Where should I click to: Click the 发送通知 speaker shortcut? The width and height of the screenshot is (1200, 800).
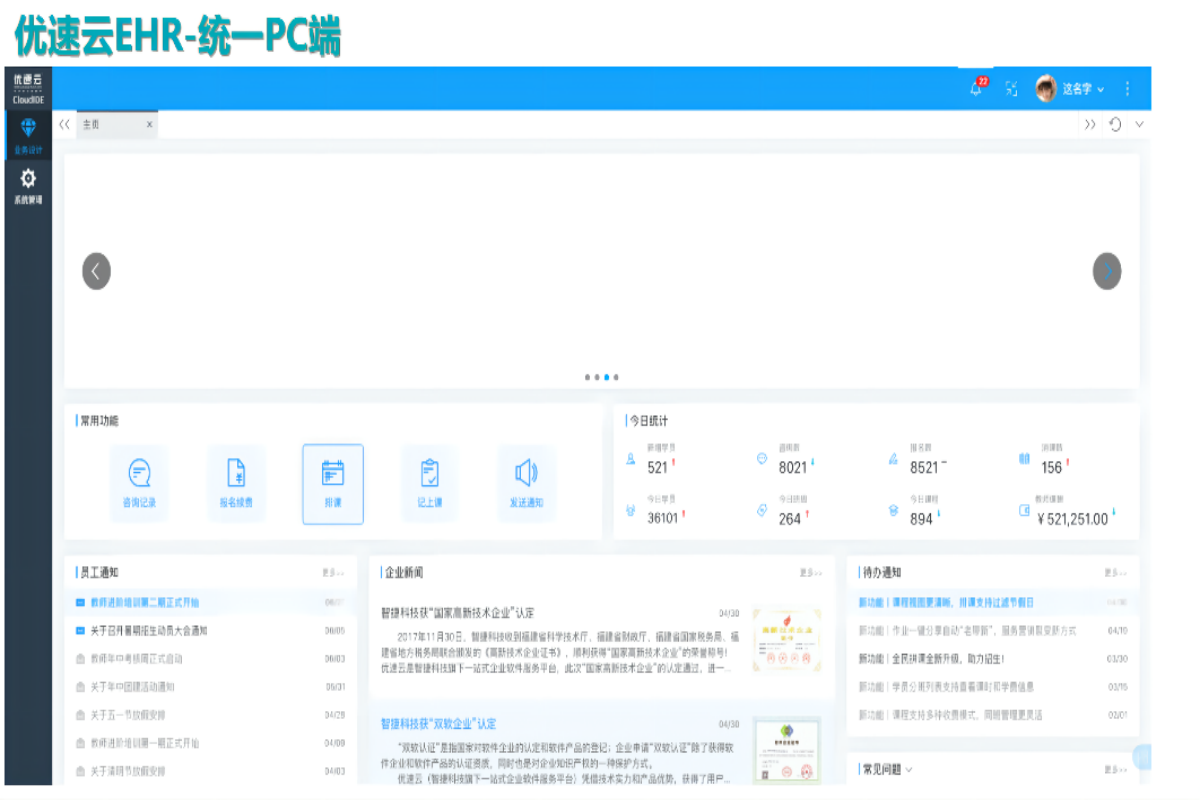coord(526,484)
